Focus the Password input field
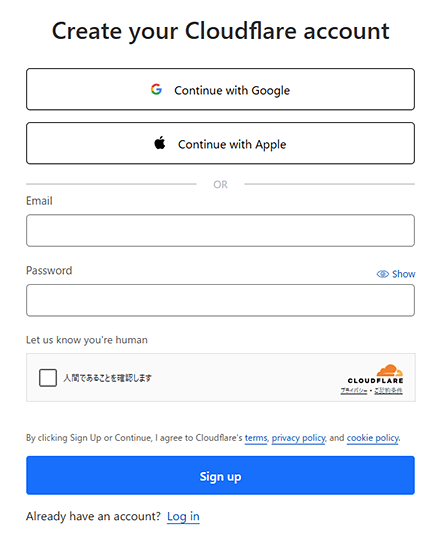The image size is (438, 542). [x=220, y=300]
